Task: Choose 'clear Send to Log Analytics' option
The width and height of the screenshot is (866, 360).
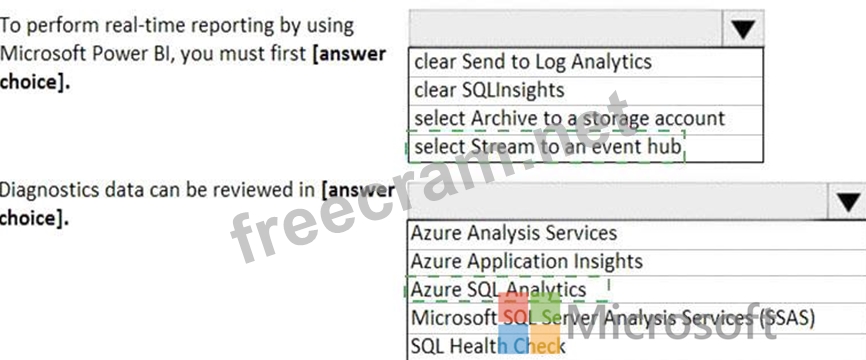Action: (x=586, y=62)
